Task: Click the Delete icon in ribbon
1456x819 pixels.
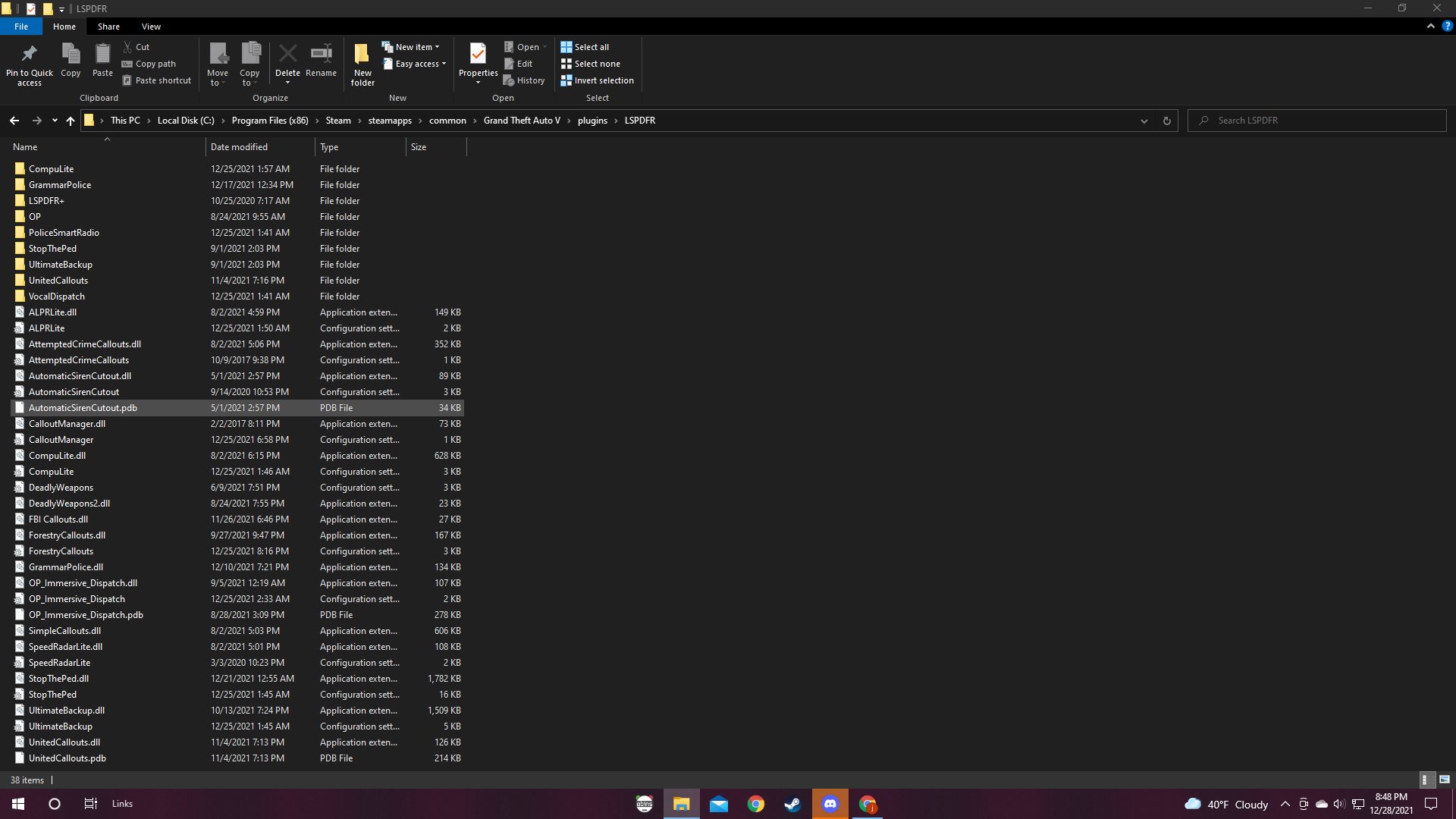Action: click(x=287, y=55)
